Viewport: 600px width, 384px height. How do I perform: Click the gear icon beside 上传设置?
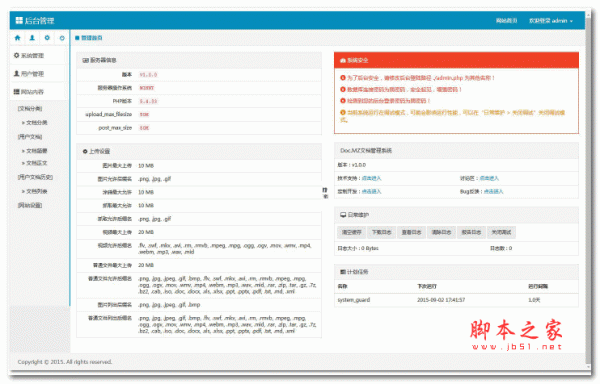tap(85, 151)
